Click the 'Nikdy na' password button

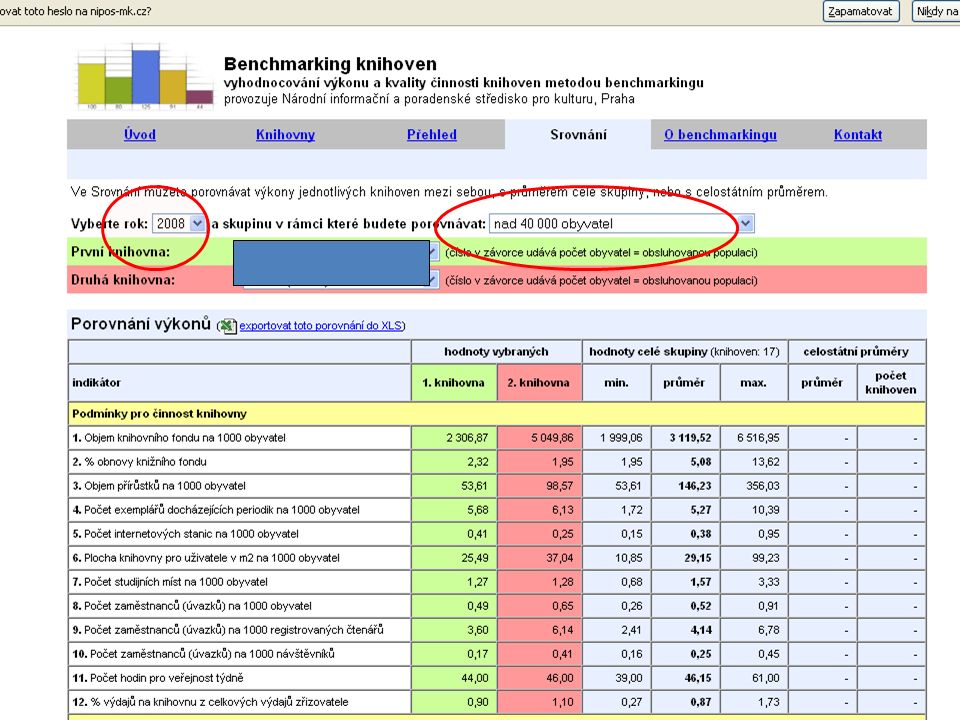point(936,11)
